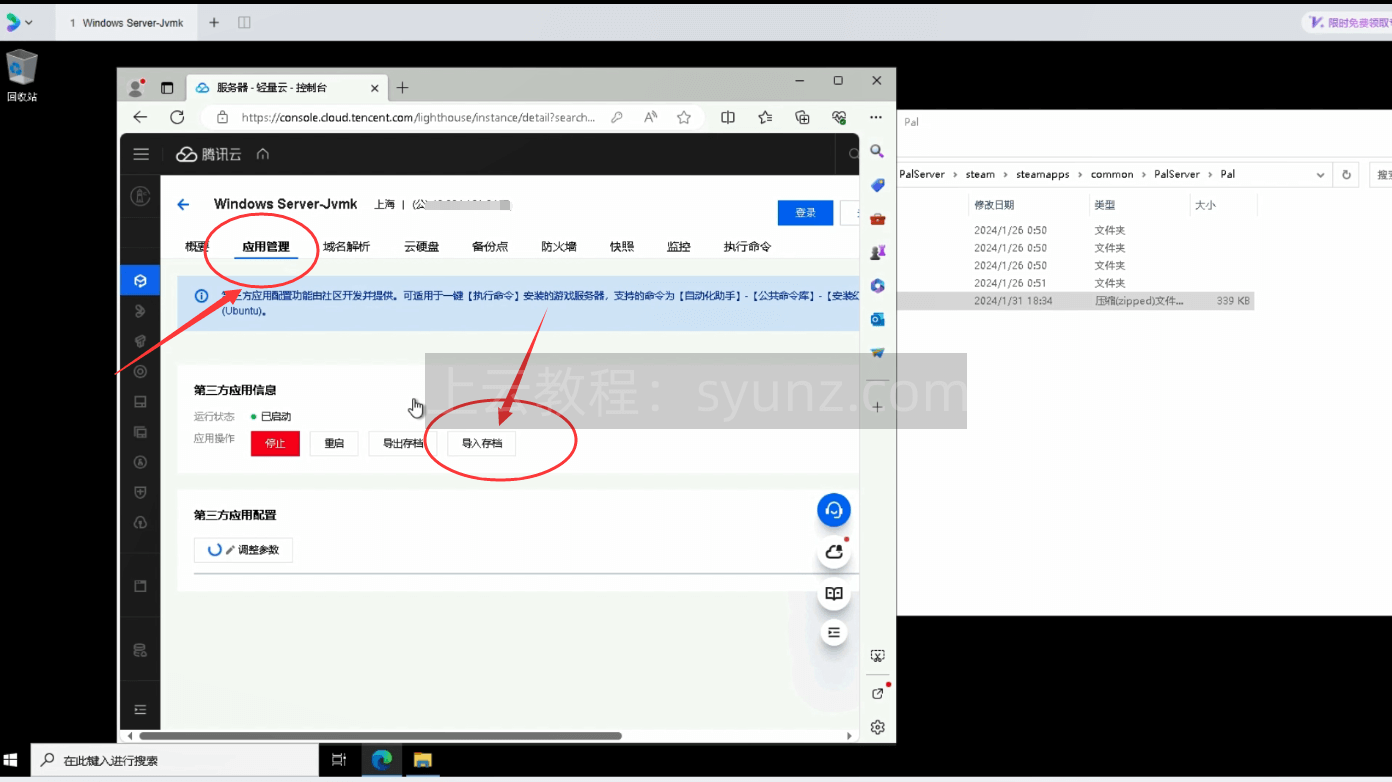Screen dimensions: 1392x782
Task: Open the Edge sidebar shopping tag icon
Action: tap(877, 186)
